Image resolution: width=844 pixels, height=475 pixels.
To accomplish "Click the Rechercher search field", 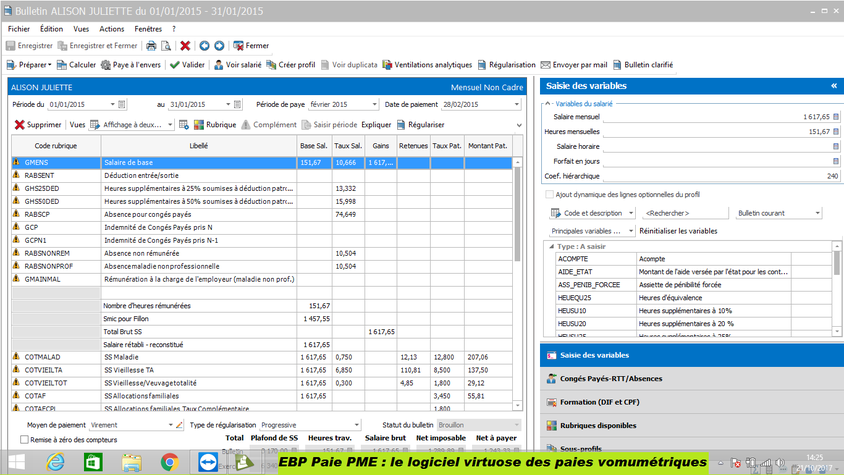I will pyautogui.click(x=685, y=213).
